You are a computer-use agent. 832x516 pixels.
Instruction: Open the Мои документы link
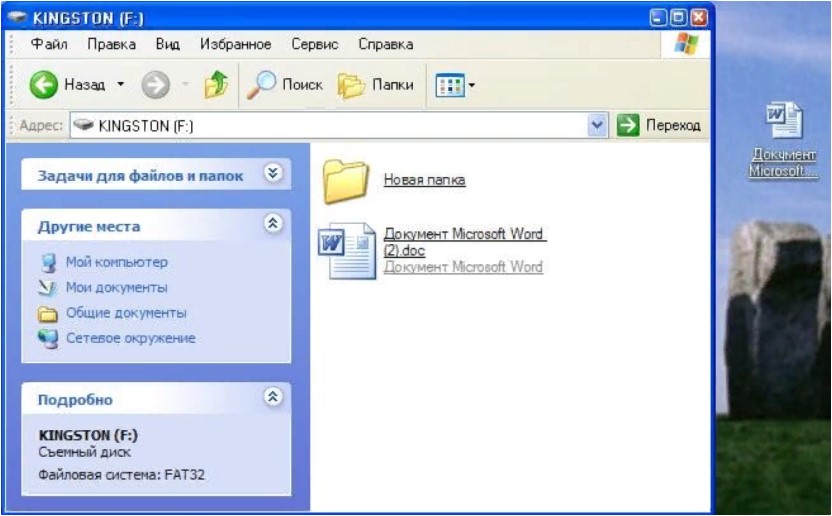(116, 288)
